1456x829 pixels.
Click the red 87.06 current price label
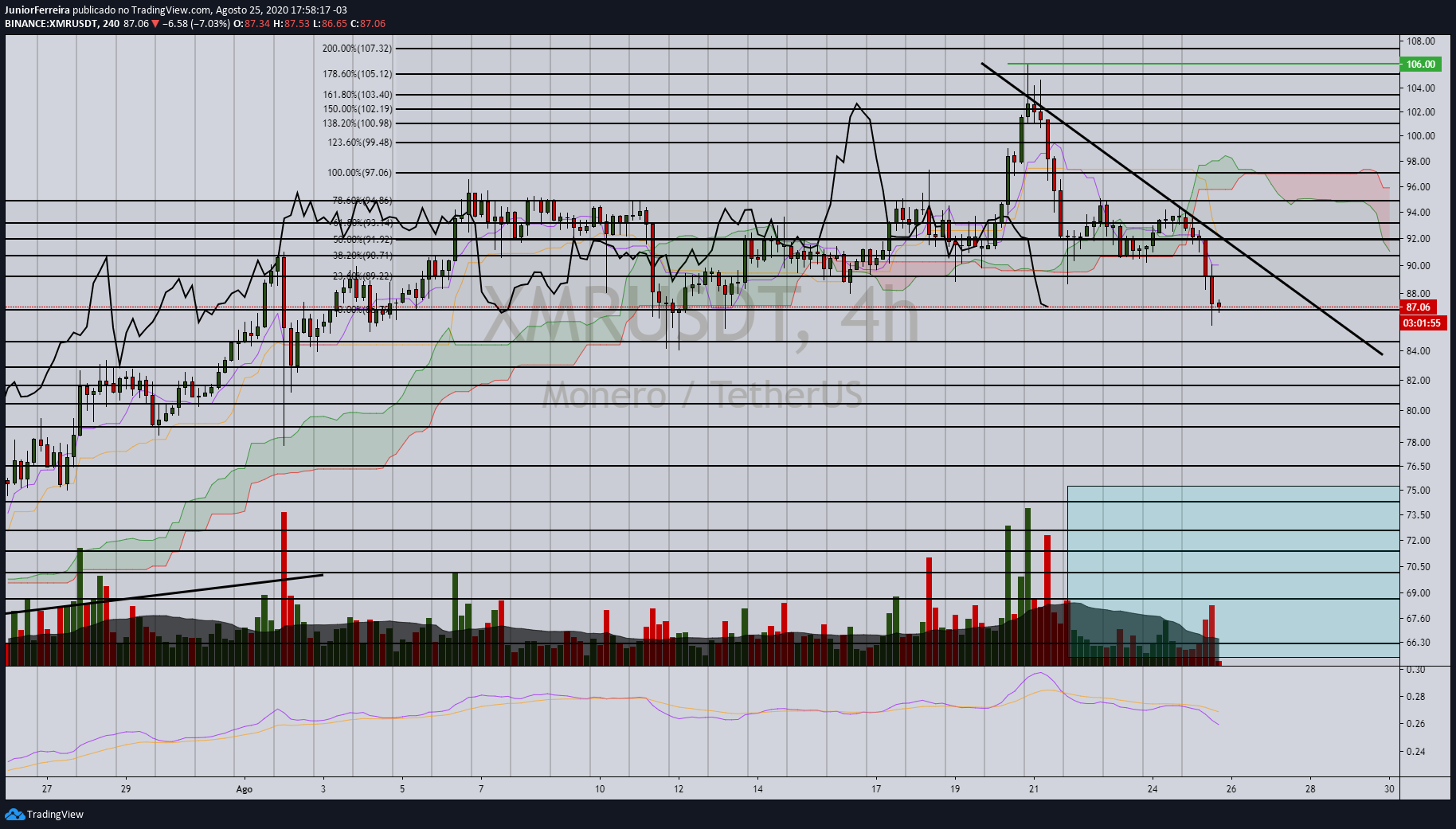pos(1419,307)
